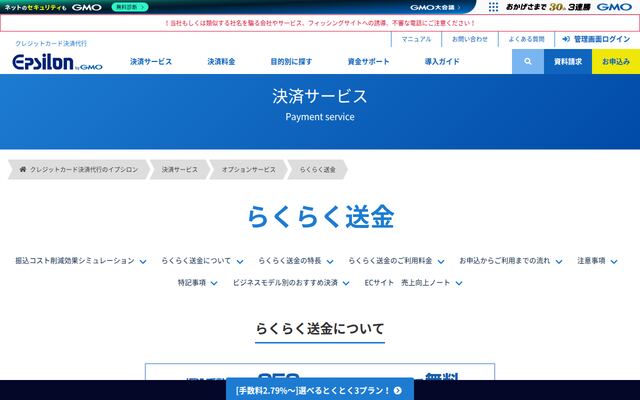Go to クレジットカード決済代行のイプシロン breadcrumb
Viewport: 640px width, 400px height.
(79, 169)
